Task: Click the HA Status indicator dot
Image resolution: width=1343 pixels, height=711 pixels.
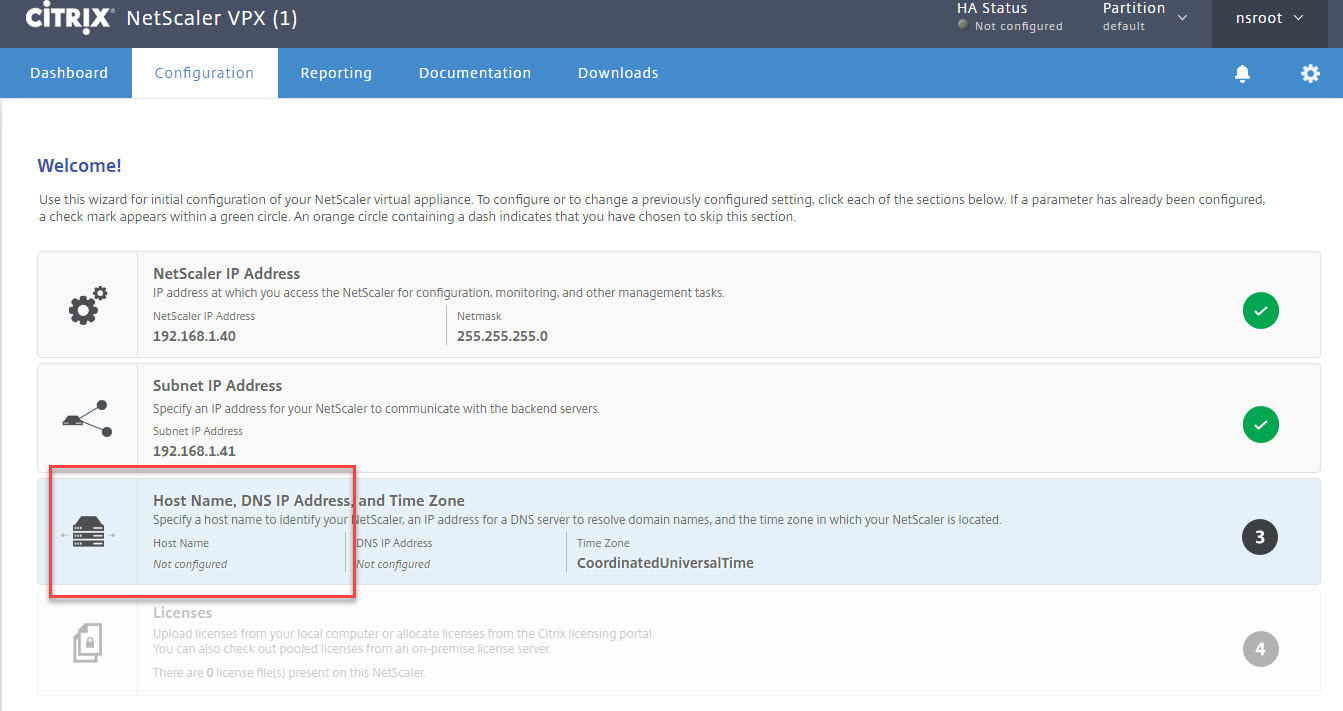Action: click(x=963, y=25)
